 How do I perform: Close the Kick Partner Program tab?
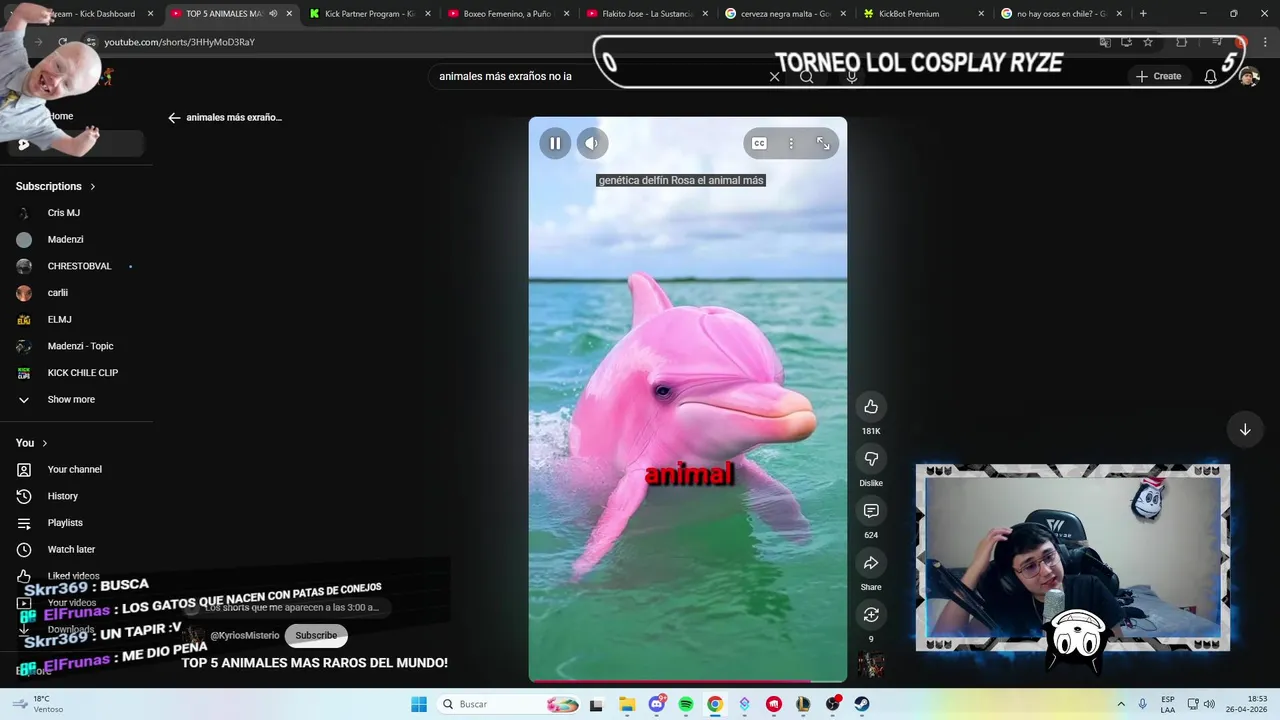(x=427, y=14)
